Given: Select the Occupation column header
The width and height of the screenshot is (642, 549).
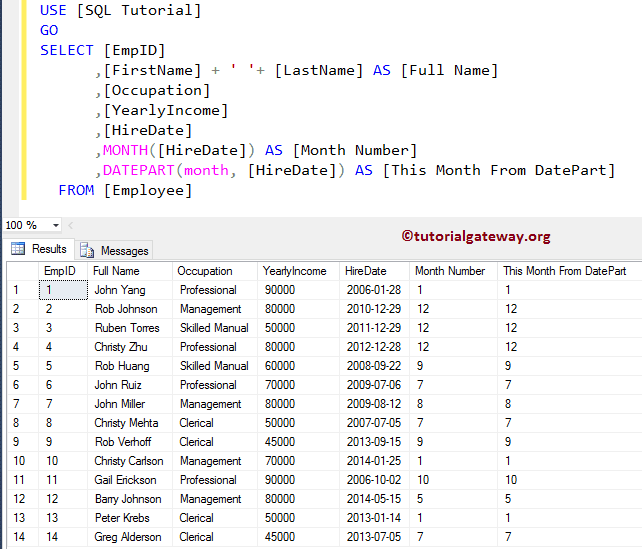Looking at the screenshot, I should pos(203,271).
